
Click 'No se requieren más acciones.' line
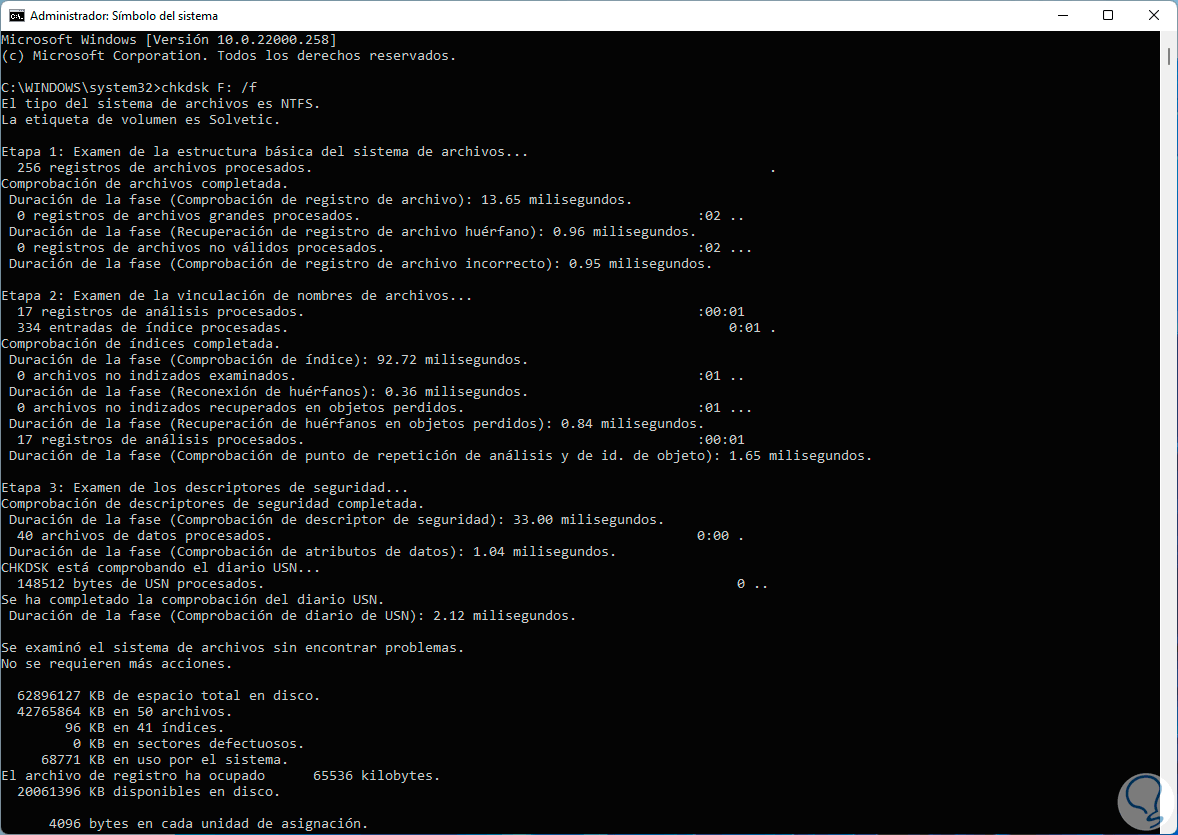pyautogui.click(x=116, y=664)
